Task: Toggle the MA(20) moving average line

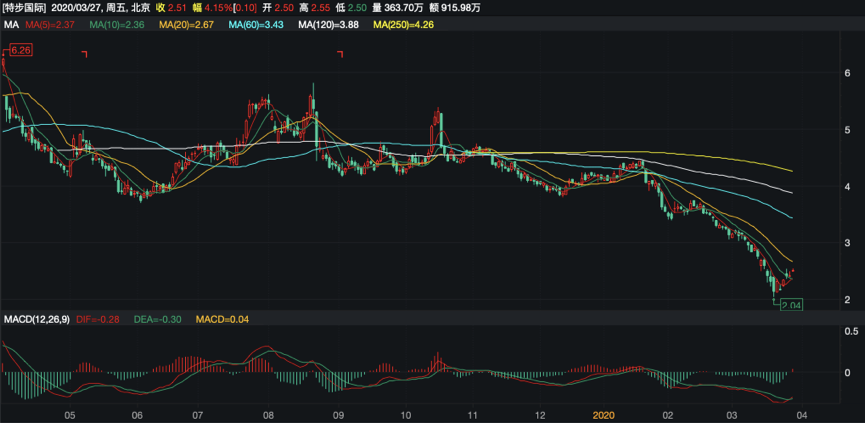Action: click(x=187, y=25)
